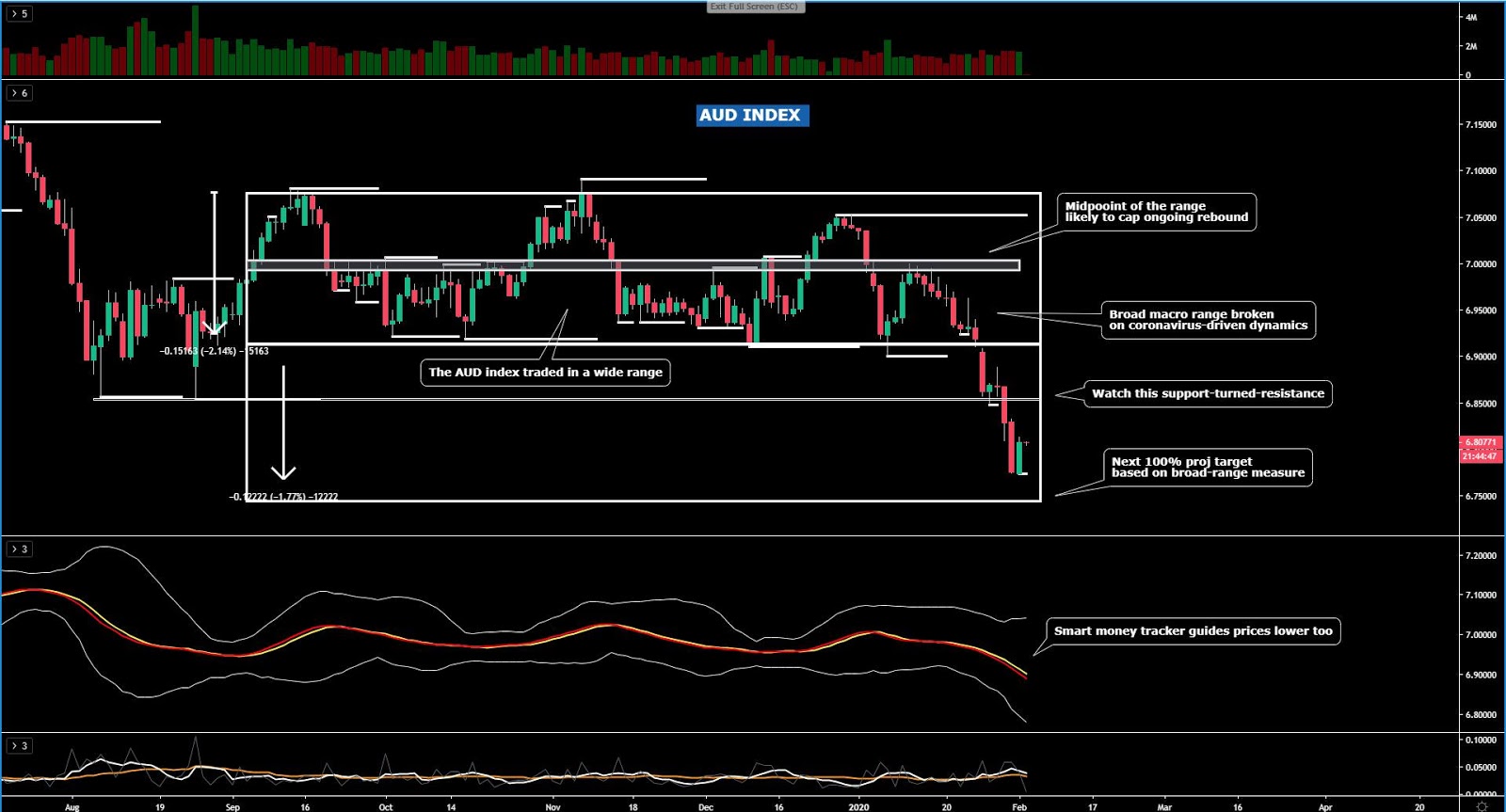Click 6.85000 on the price axis
1506x812 pixels.
click(1481, 404)
